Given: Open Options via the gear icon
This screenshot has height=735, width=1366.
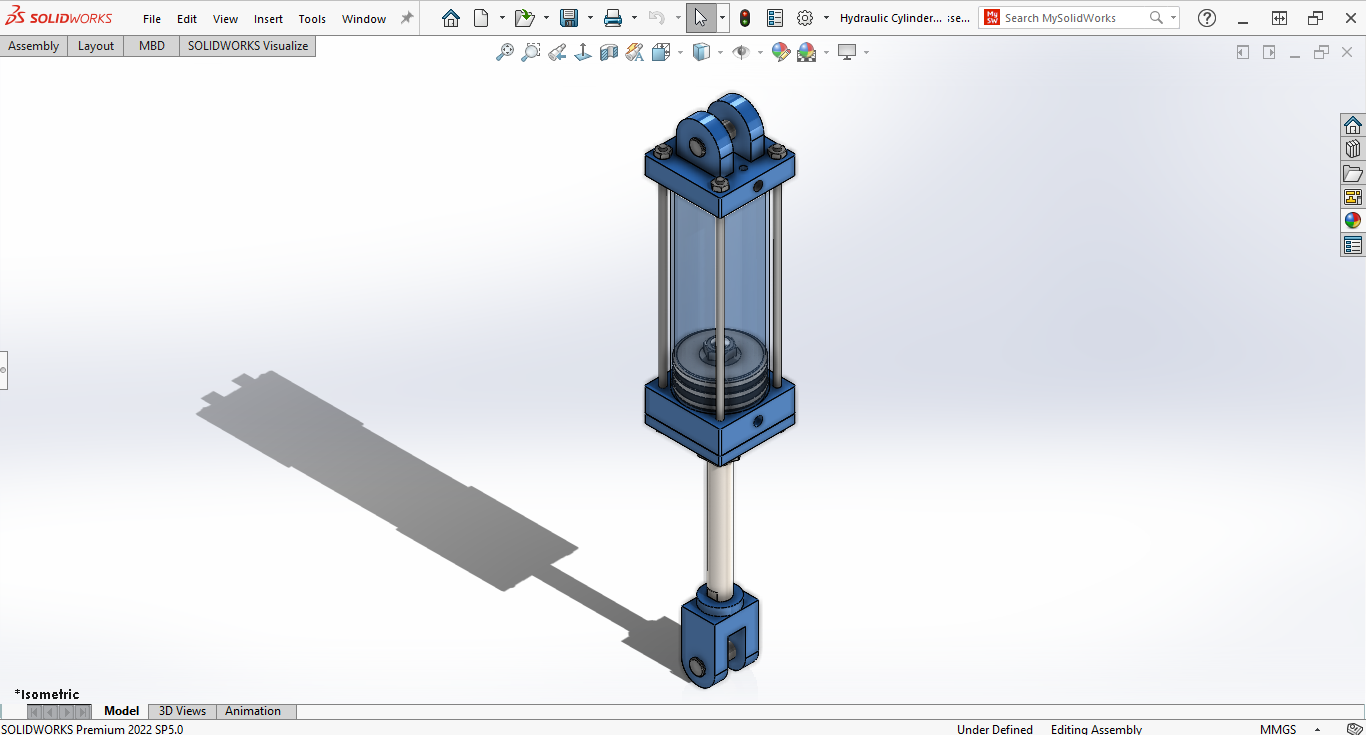Looking at the screenshot, I should [x=805, y=18].
